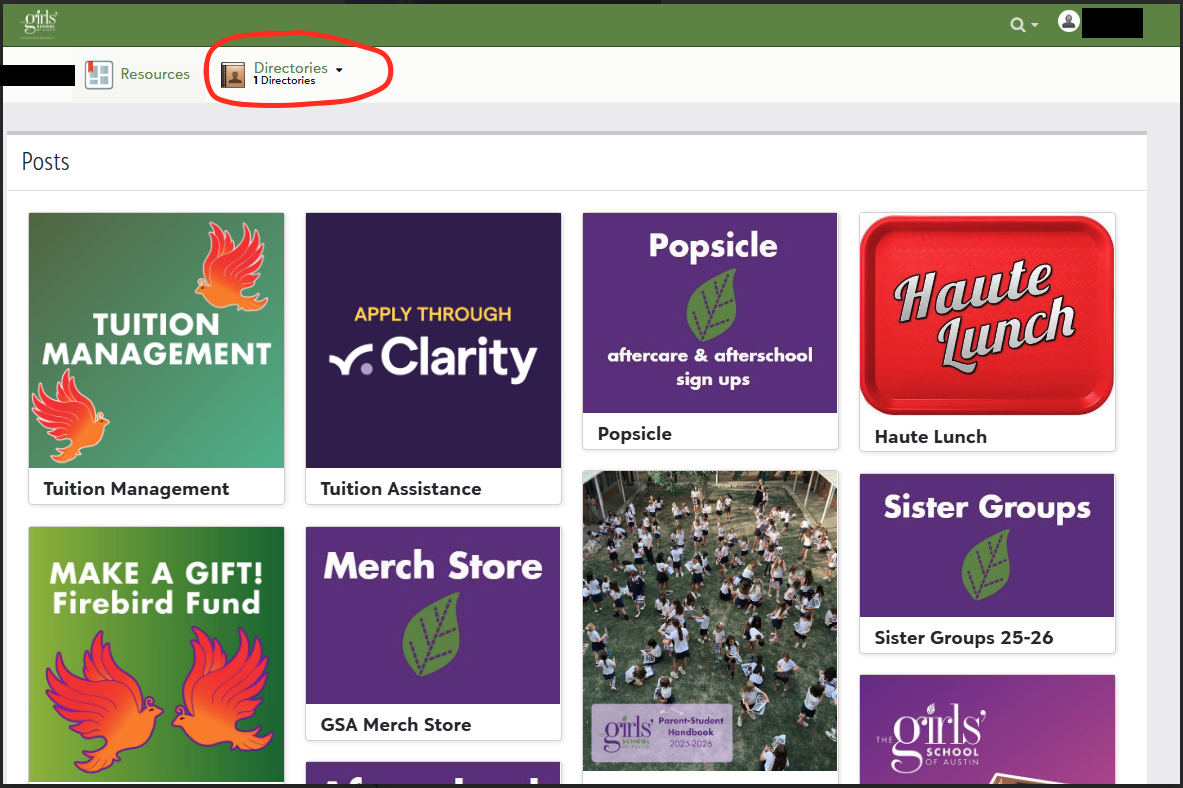Click the GSA Merch Store title link
The width and height of the screenshot is (1183, 788).
(x=395, y=725)
